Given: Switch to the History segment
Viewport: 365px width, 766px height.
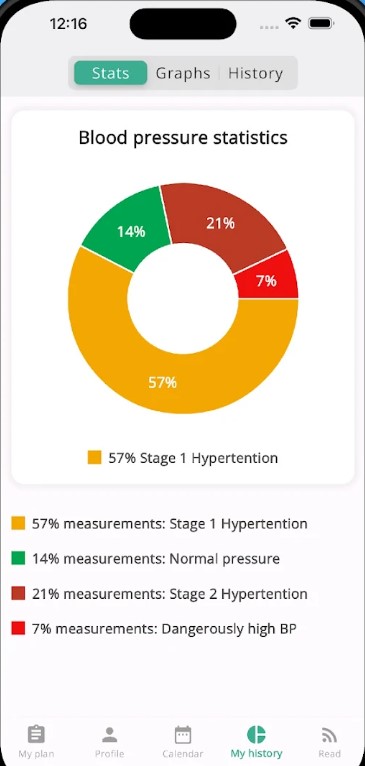Looking at the screenshot, I should (256, 73).
